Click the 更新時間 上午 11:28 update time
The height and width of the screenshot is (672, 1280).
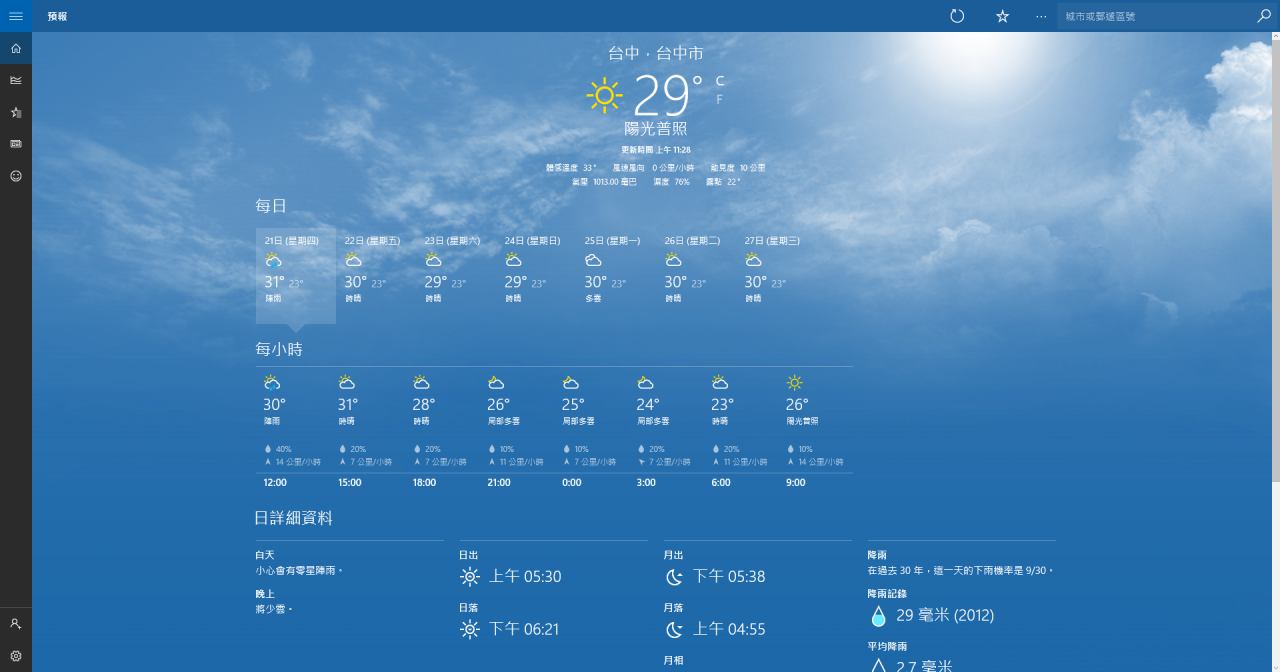(656, 150)
